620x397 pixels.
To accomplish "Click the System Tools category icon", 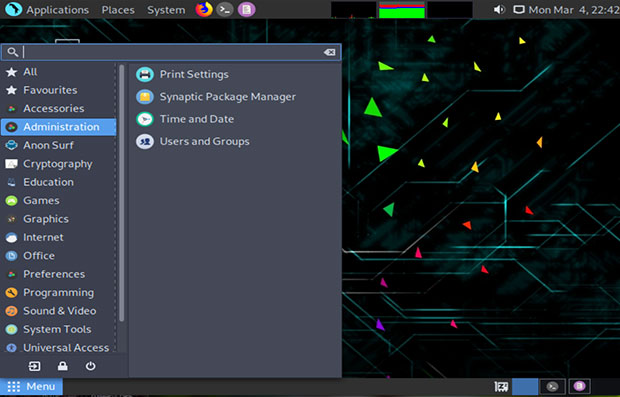I will click(x=11, y=329).
